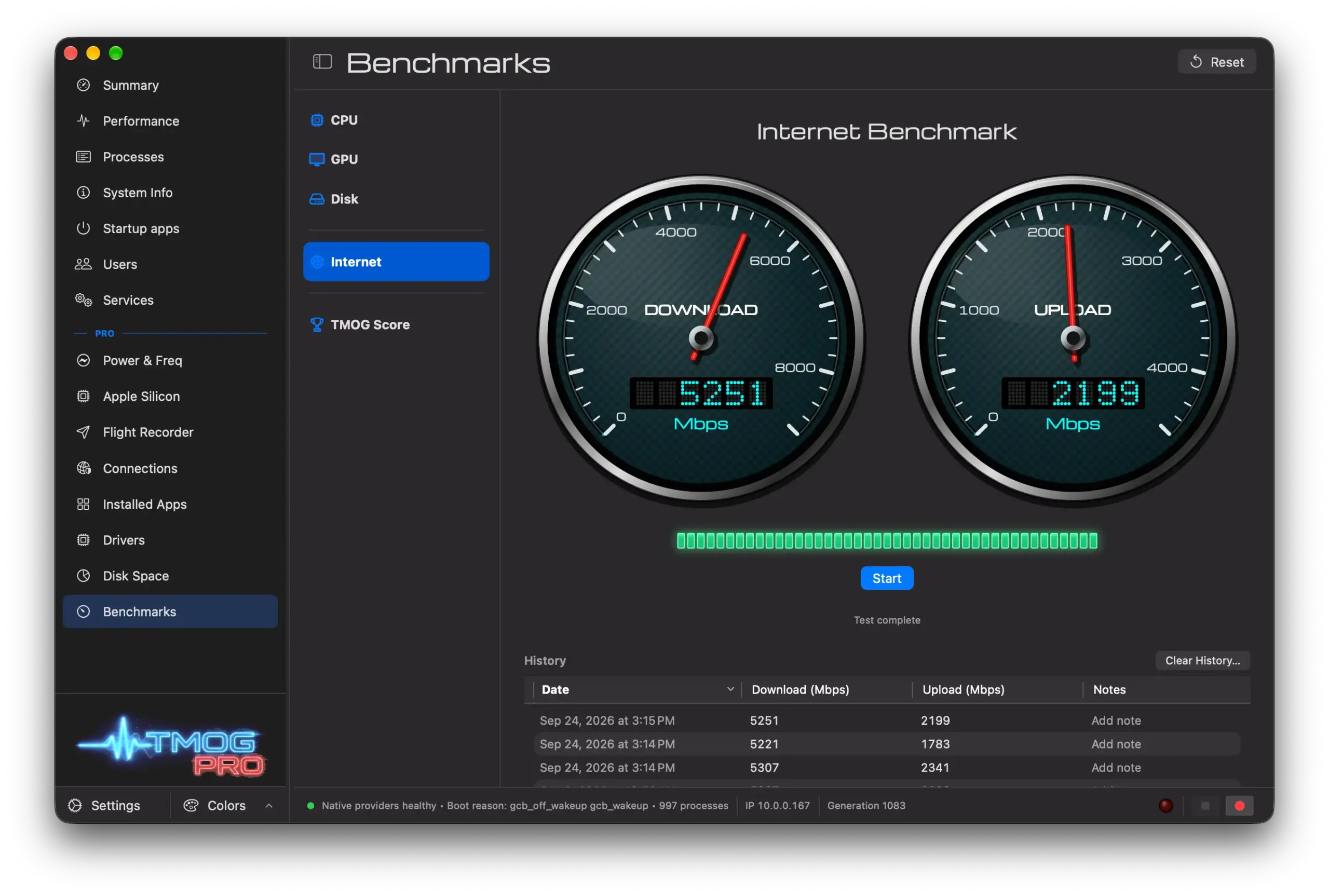The image size is (1329, 896).
Task: Open Services gears icon in sidebar
Action: tap(84, 300)
